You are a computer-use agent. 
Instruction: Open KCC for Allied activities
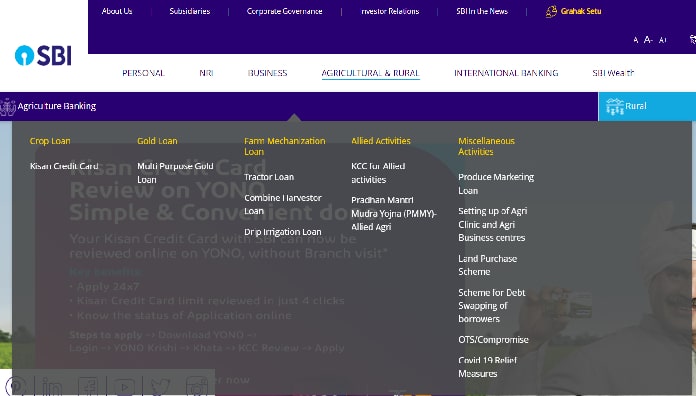[378, 173]
